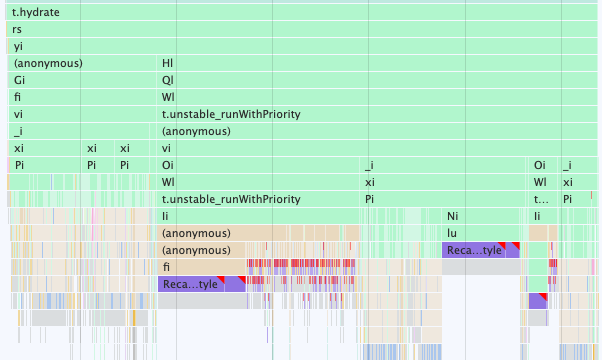Viewport: 602px width, 360px height.
Task: Select the (anonymous) frame above Gi
Action: click(x=82, y=63)
